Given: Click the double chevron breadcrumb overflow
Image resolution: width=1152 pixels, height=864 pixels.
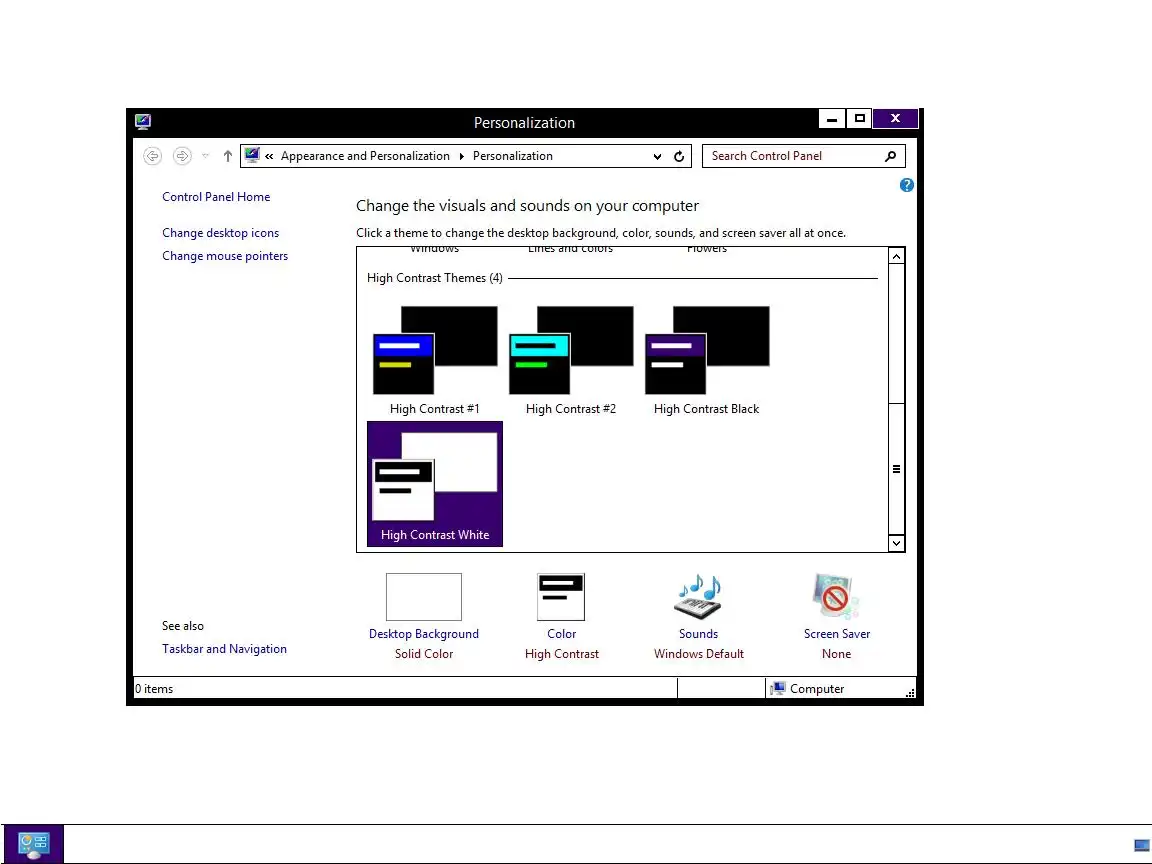Looking at the screenshot, I should [270, 156].
